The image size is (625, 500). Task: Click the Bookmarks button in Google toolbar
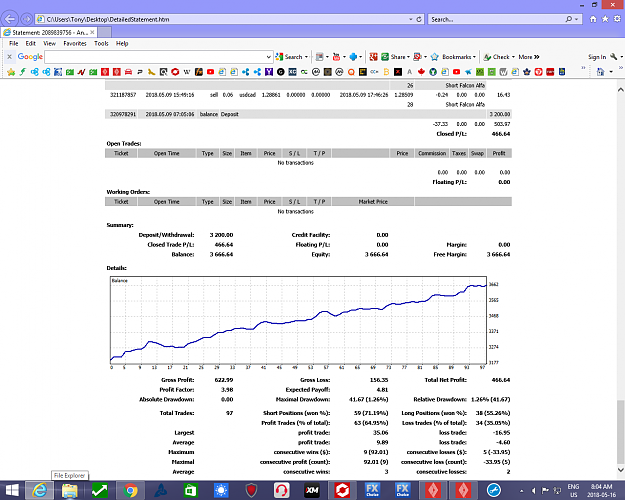point(452,57)
